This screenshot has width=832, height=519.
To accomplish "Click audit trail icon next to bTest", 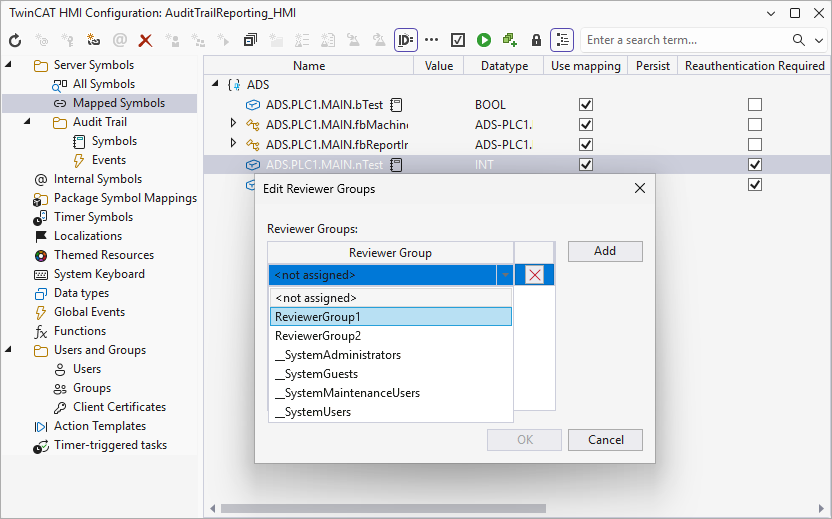I will 396,105.
